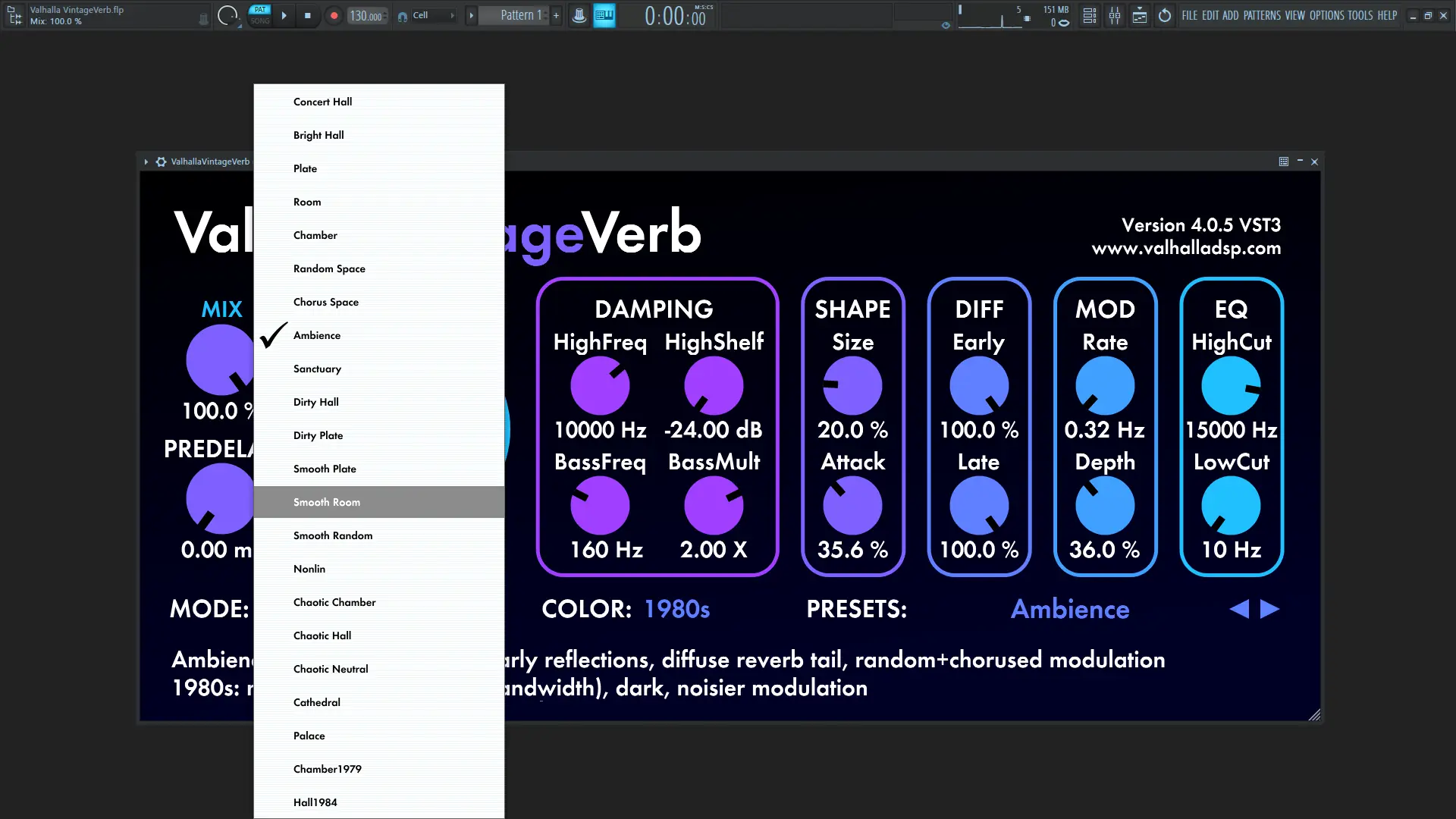Click the next preset right arrow
1456x819 pixels.
point(1269,609)
